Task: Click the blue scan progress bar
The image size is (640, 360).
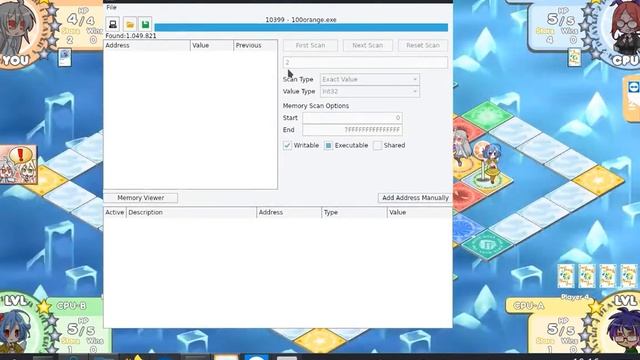Action: (x=301, y=27)
